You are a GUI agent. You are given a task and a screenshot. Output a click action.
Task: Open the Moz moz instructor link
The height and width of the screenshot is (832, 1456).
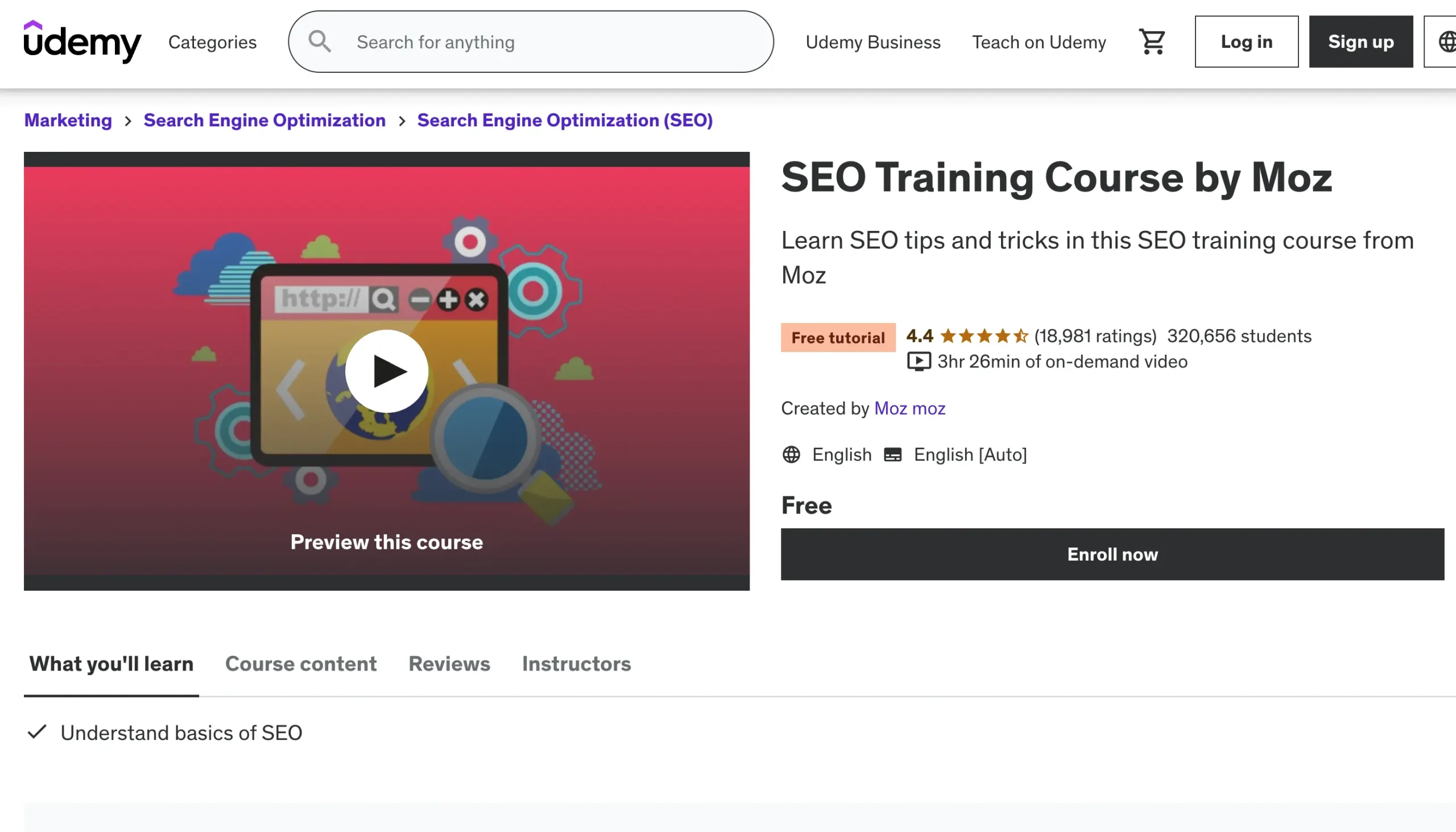909,408
